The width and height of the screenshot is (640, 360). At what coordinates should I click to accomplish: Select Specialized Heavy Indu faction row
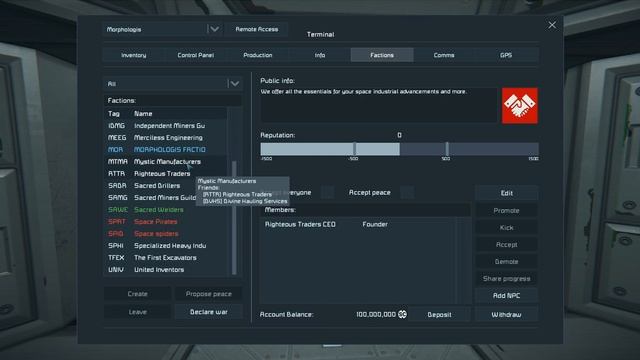tap(165, 246)
